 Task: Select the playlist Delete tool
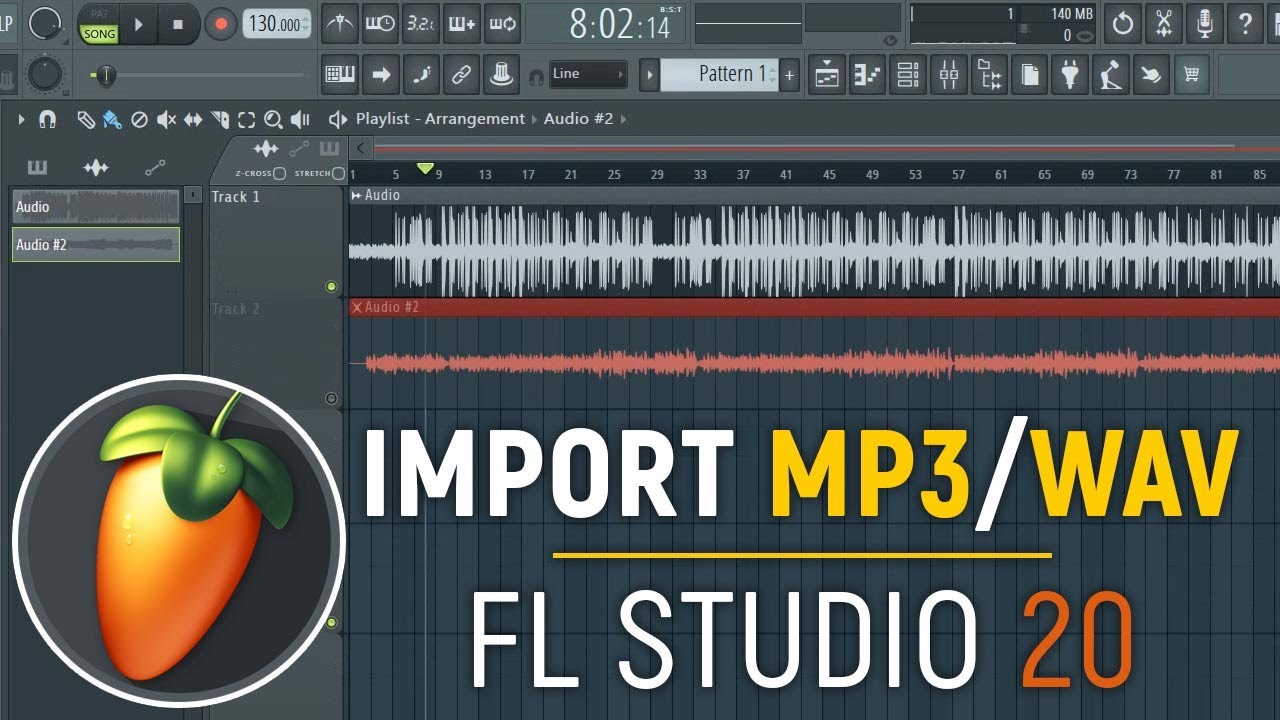[x=140, y=120]
